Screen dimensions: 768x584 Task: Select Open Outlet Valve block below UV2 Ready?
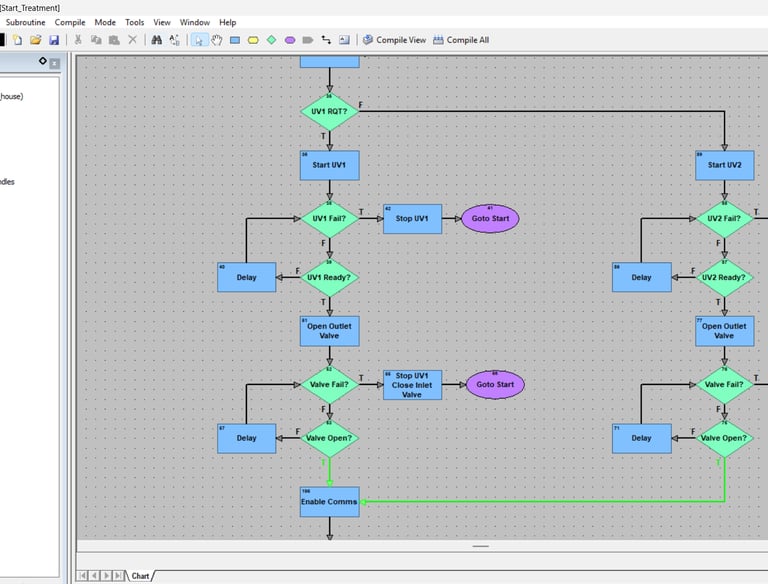coord(724,331)
